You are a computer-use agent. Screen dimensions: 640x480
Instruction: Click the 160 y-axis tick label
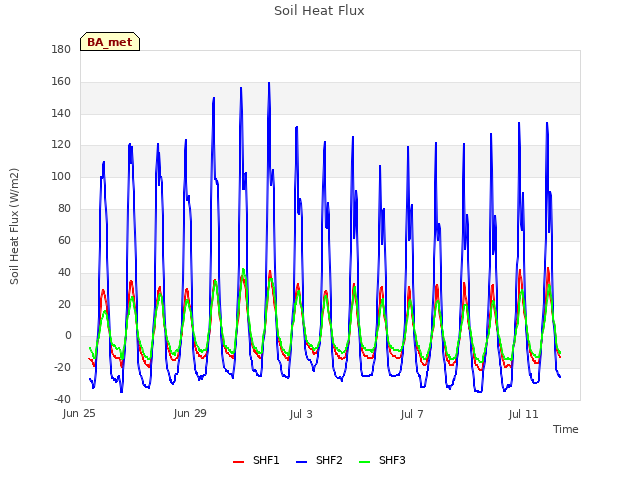point(61,82)
